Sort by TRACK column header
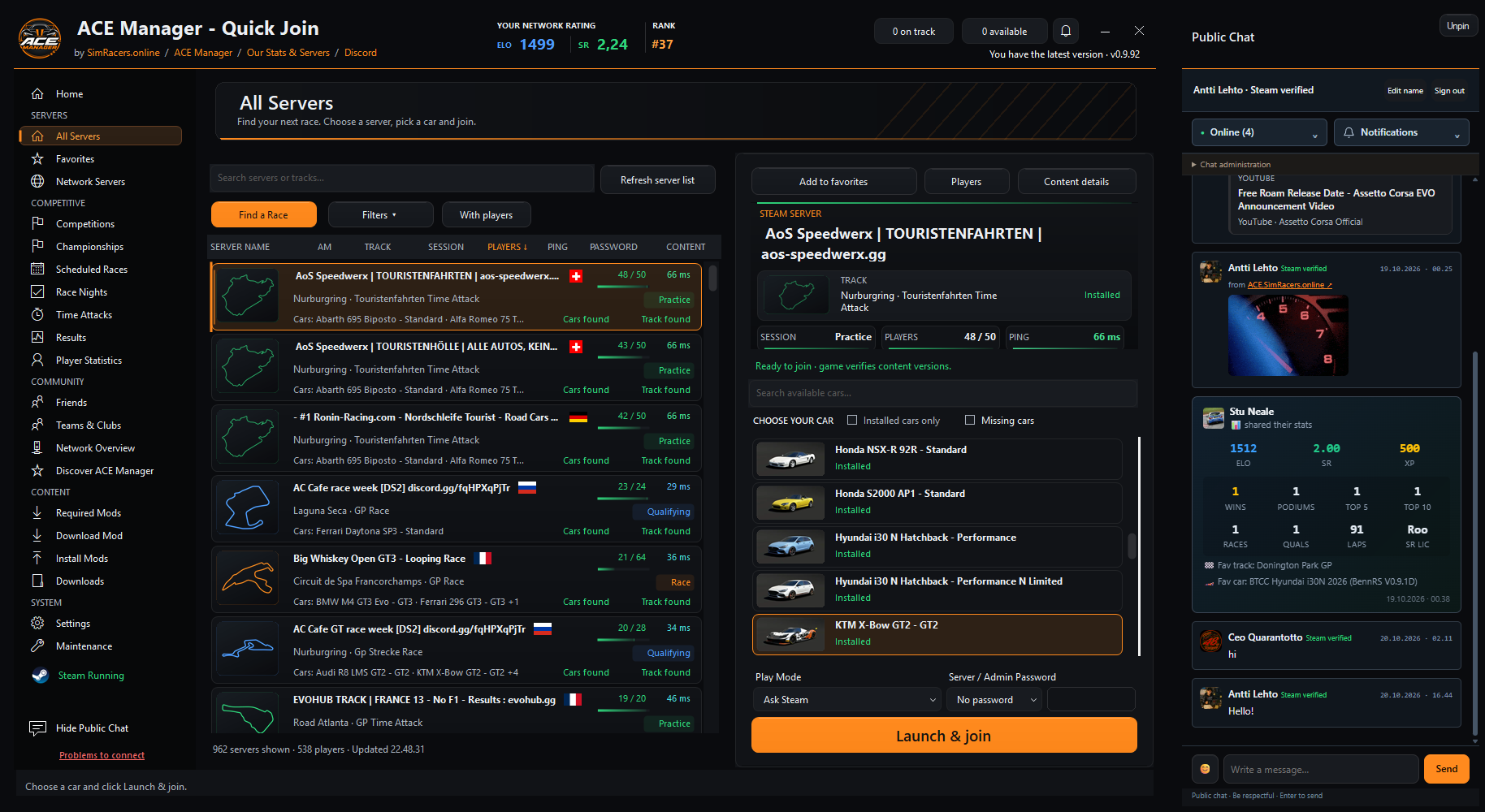1485x812 pixels. [378, 247]
